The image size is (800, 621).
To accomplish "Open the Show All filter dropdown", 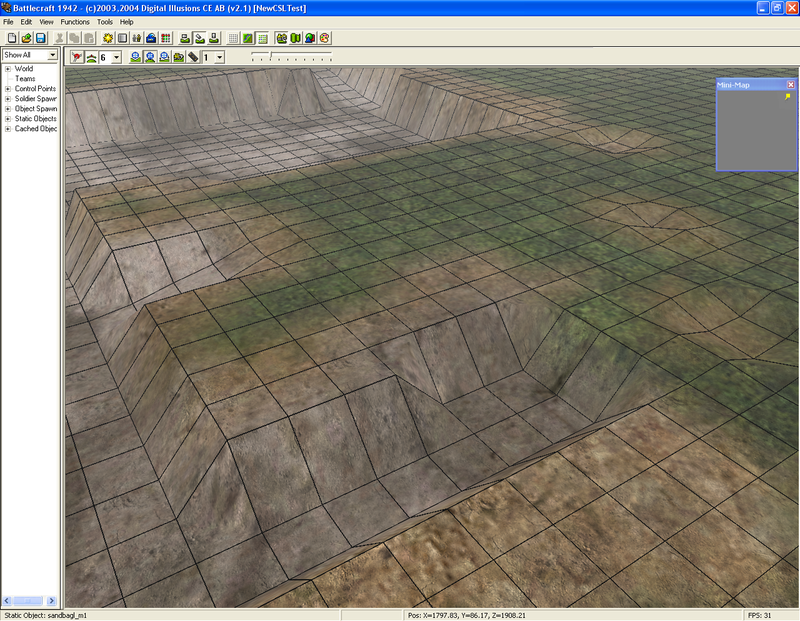I will (x=53, y=55).
